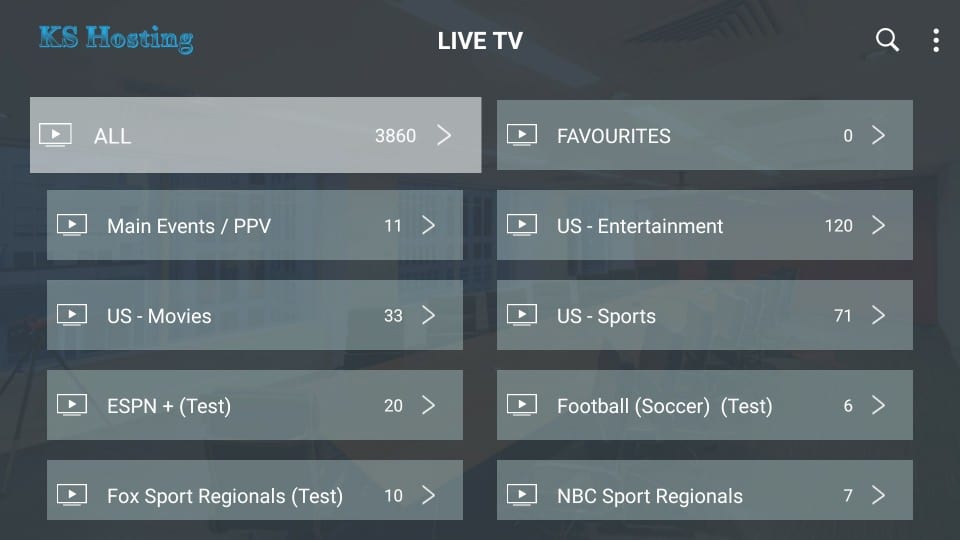The image size is (960, 540).
Task: Open the three-dot overflow menu
Action: (936, 40)
